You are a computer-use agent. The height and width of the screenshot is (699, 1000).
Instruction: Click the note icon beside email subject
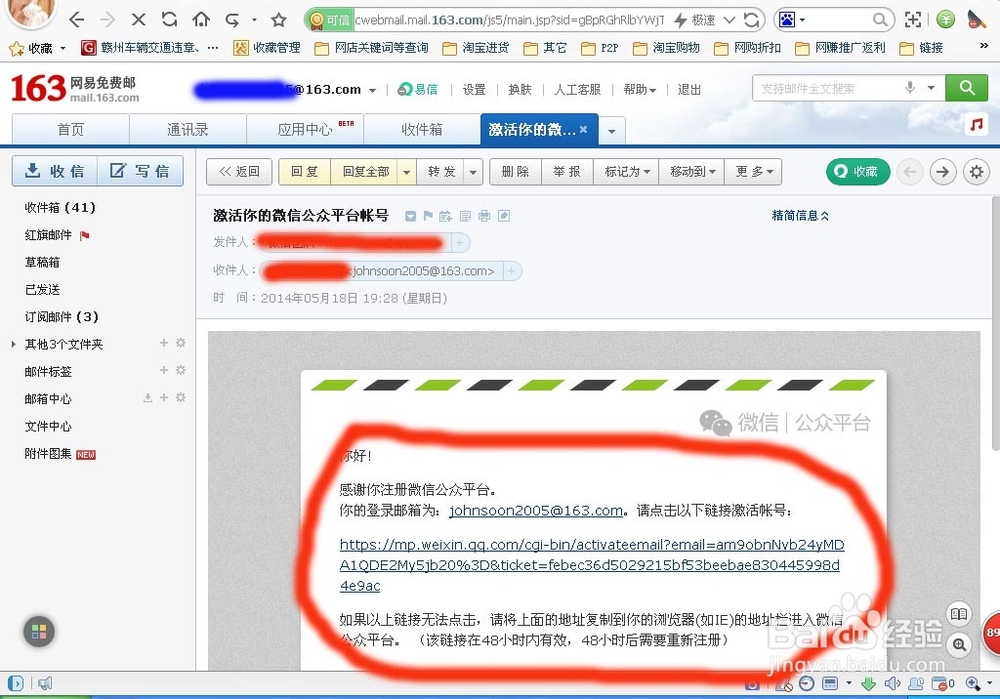click(465, 216)
